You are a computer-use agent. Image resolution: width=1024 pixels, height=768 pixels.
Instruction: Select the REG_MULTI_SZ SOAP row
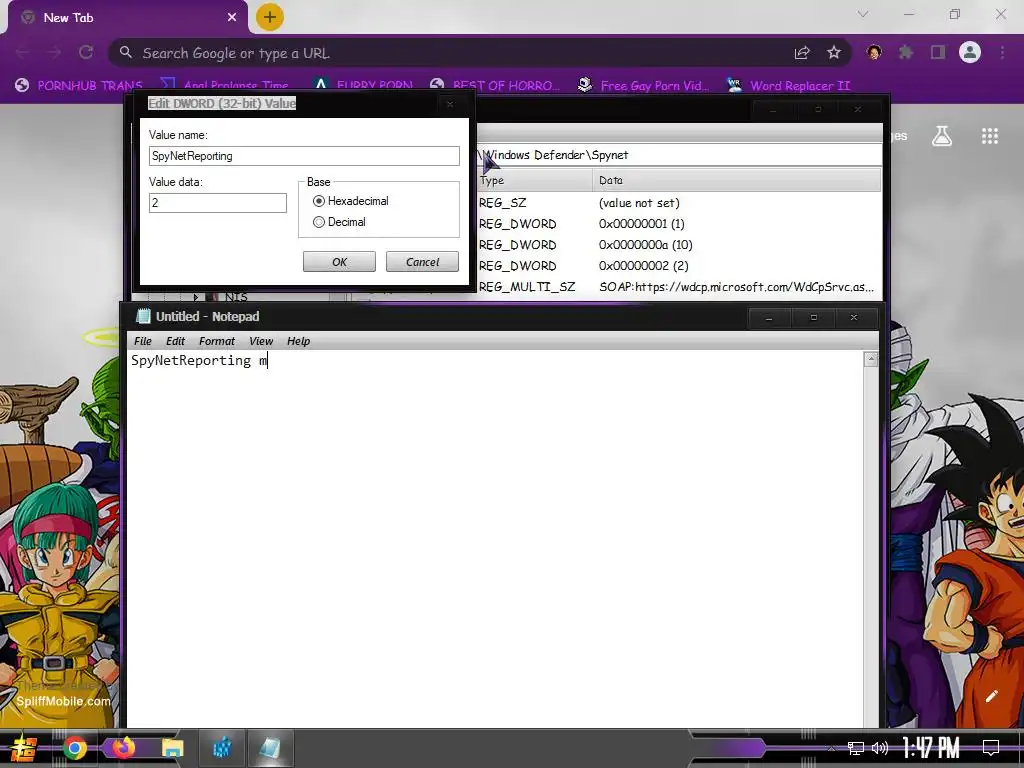pyautogui.click(x=679, y=287)
